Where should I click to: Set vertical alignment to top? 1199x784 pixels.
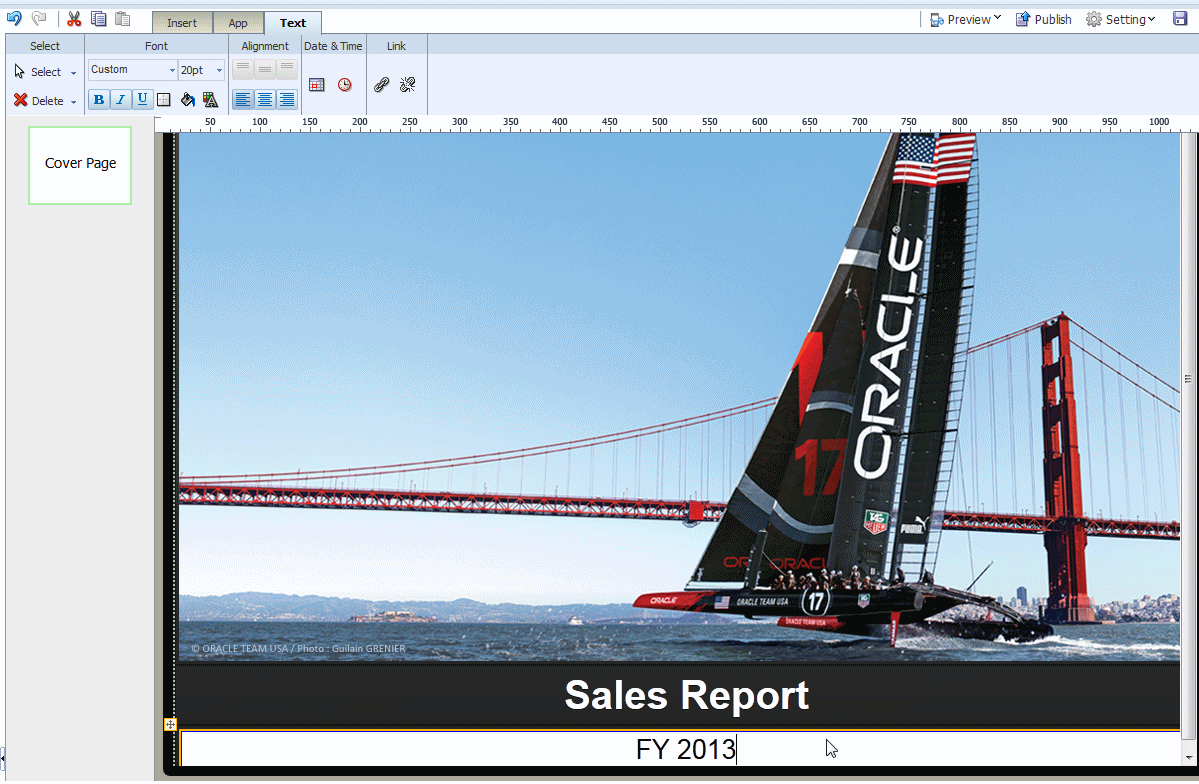[242, 69]
